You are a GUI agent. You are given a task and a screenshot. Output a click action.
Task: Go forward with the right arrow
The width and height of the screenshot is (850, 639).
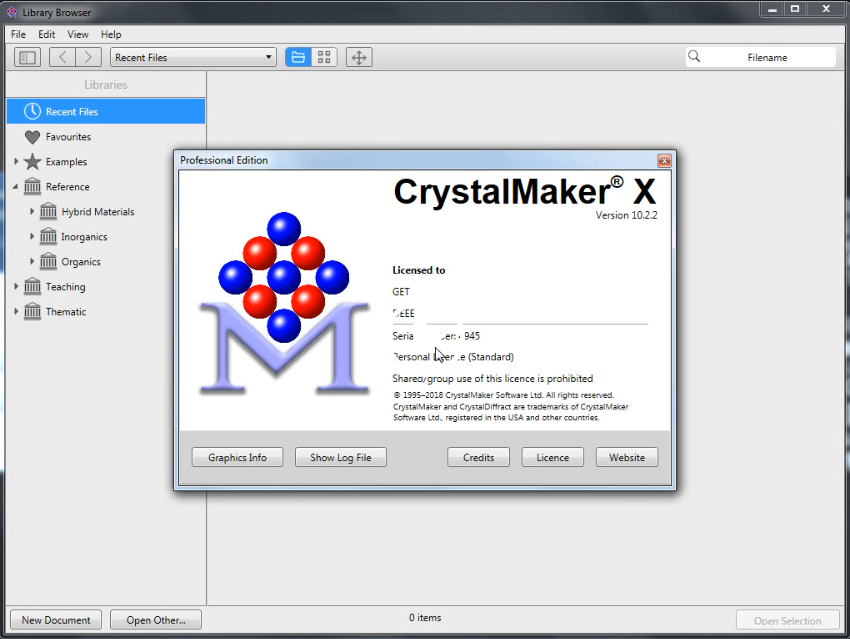88,57
